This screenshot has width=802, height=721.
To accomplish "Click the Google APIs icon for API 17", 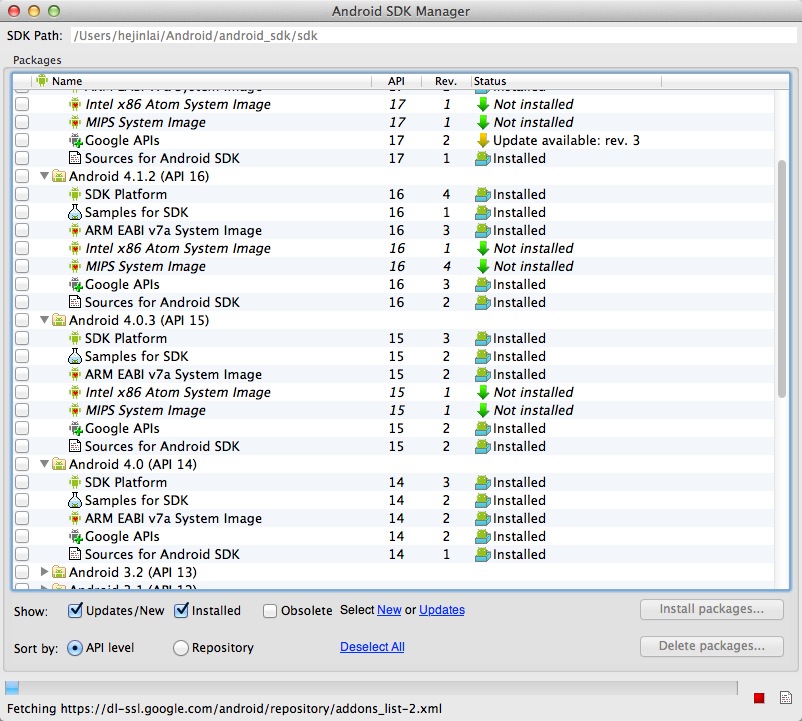I will click(x=76, y=140).
